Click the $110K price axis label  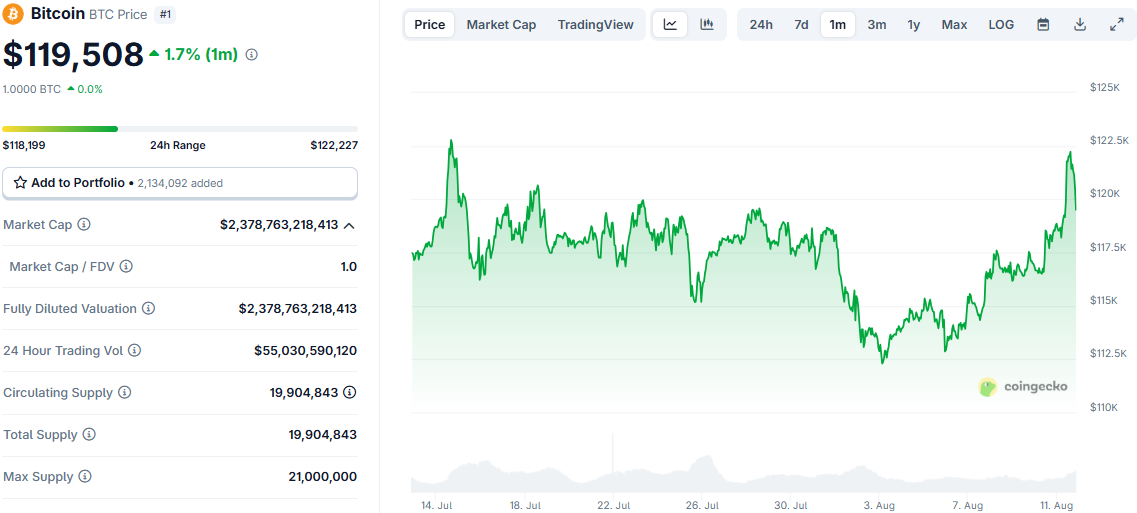point(1104,407)
